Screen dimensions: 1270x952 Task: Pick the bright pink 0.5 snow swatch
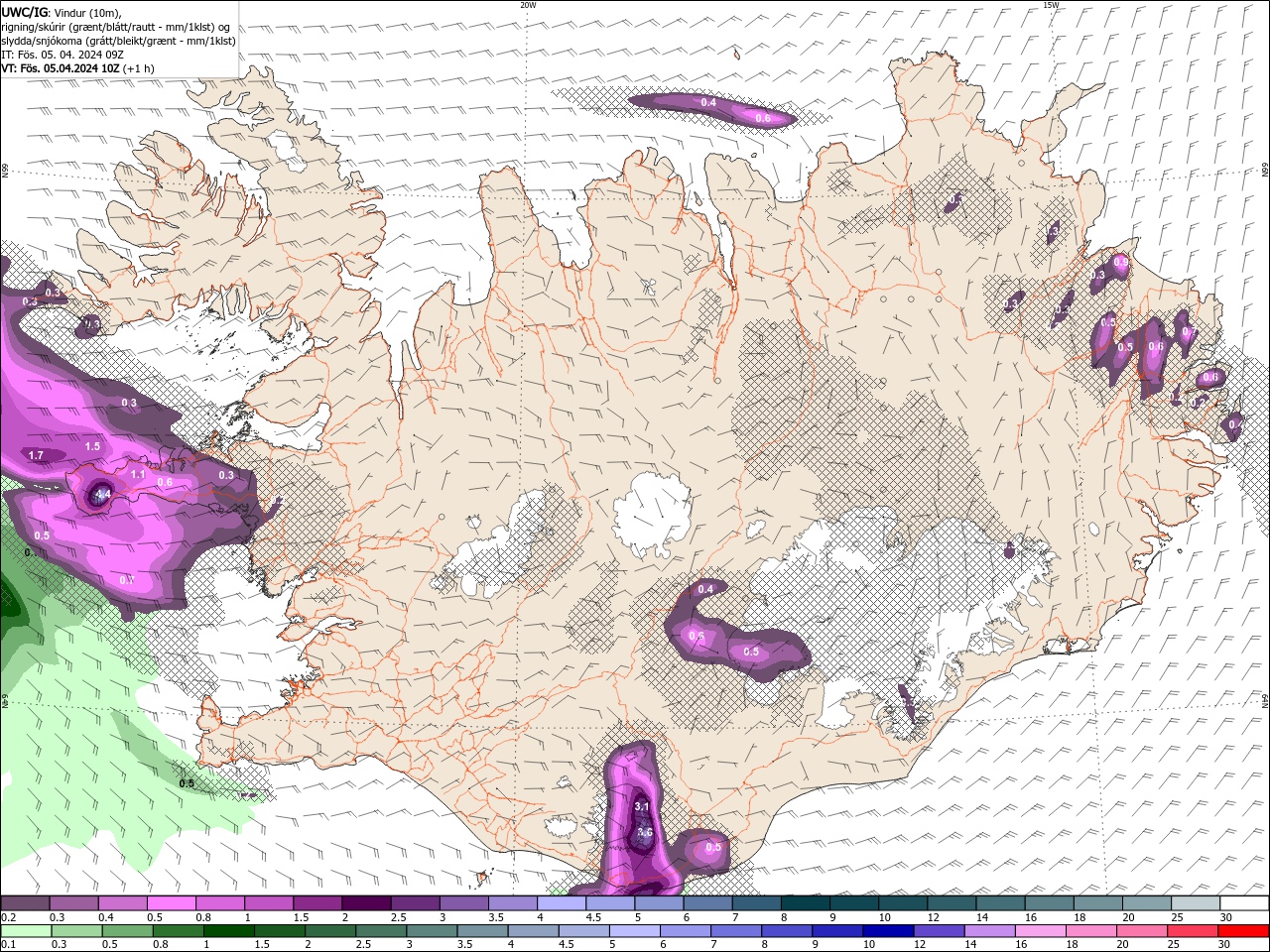[x=171, y=903]
